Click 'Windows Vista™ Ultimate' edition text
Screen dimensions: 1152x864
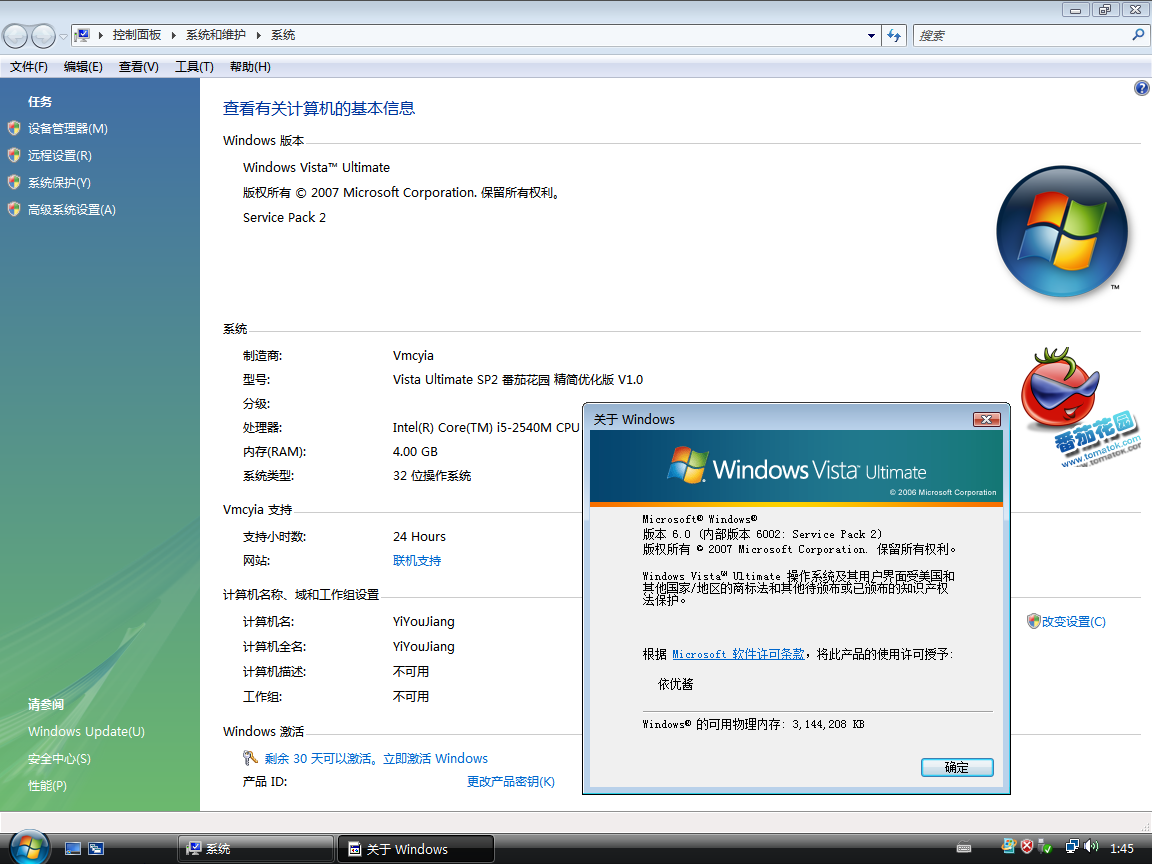tap(317, 168)
